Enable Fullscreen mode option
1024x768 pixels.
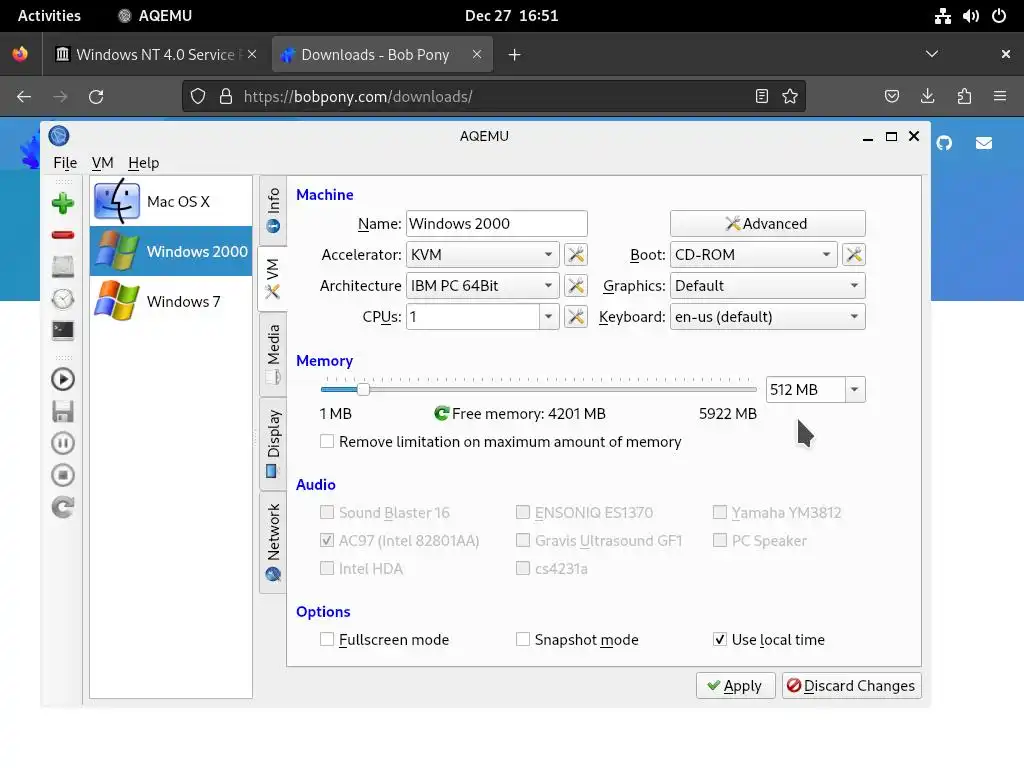pos(327,639)
